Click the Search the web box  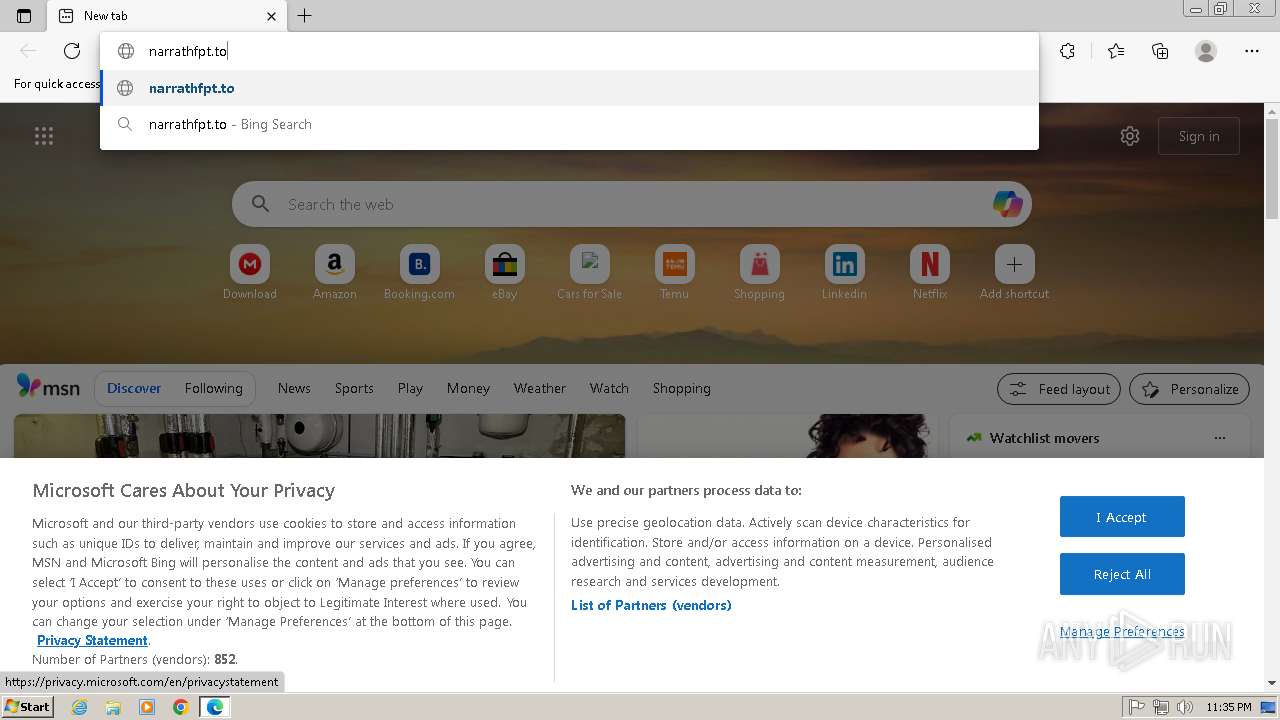coord(630,204)
